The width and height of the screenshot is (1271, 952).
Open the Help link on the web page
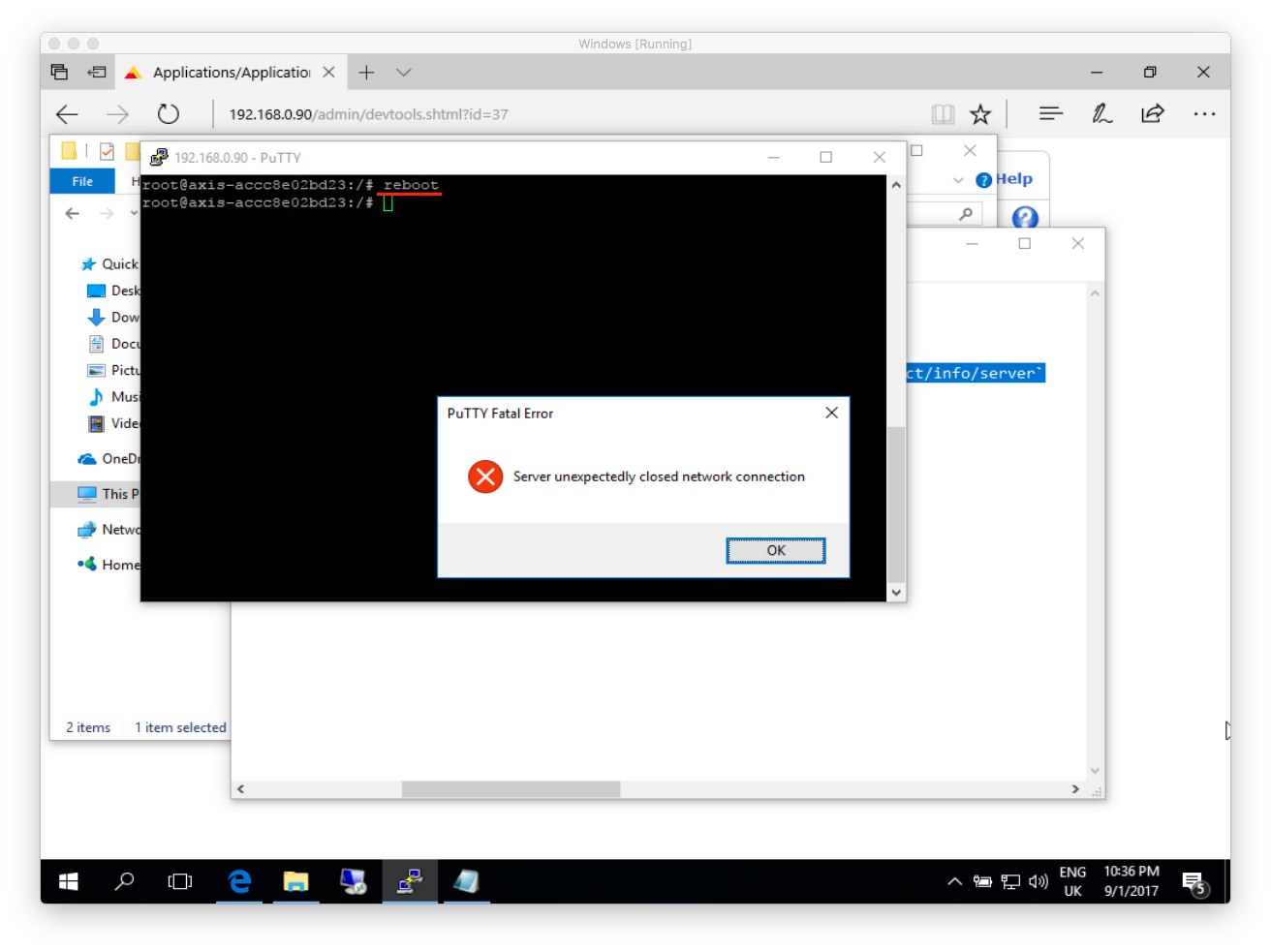click(1013, 179)
